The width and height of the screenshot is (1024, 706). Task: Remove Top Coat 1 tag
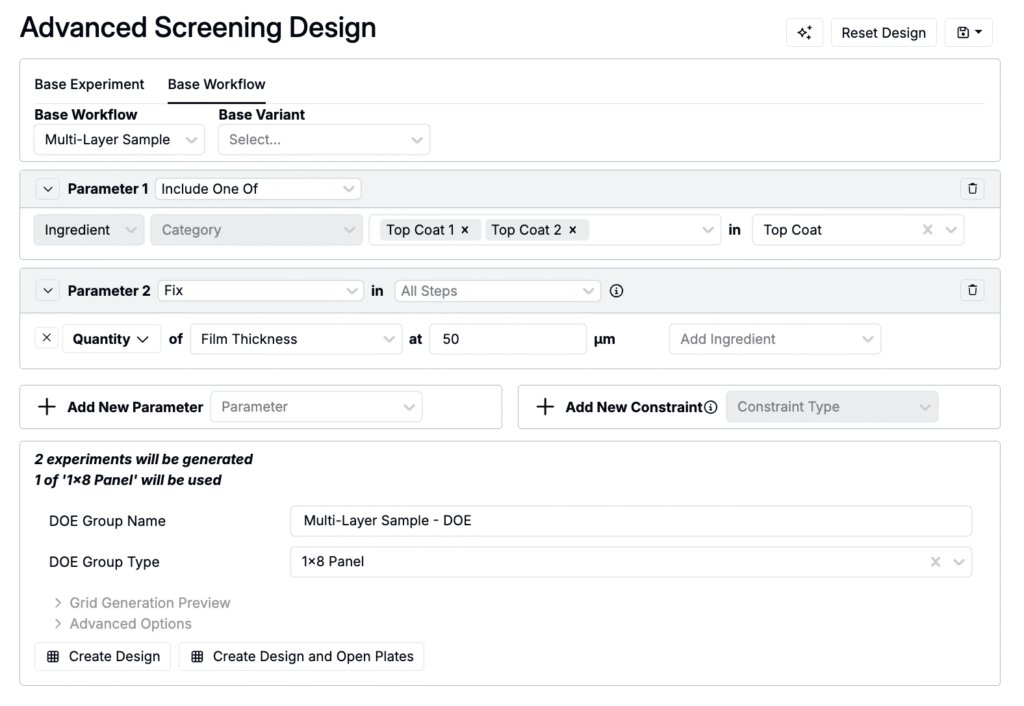tap(465, 230)
